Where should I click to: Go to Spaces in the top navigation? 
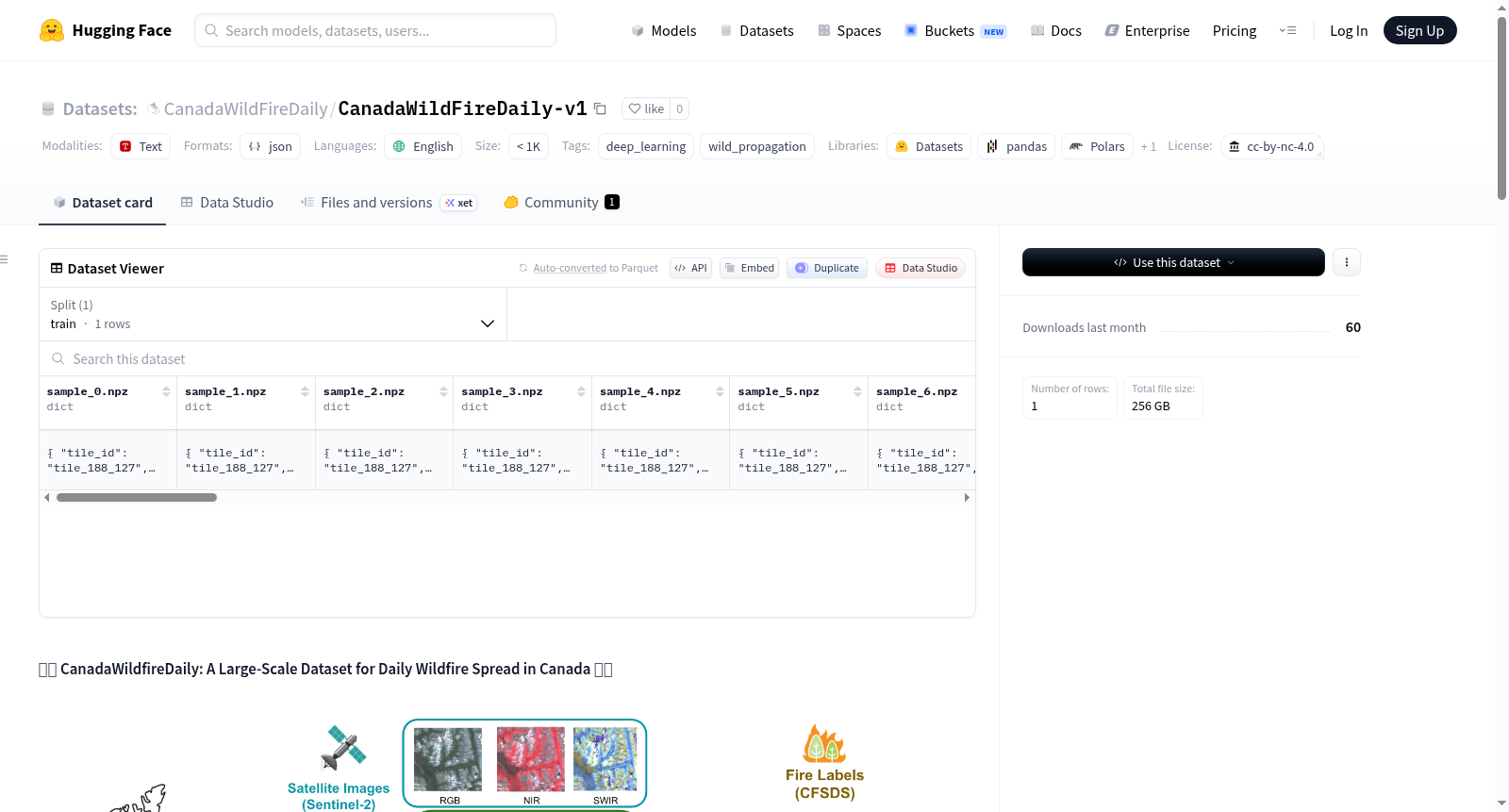coord(850,30)
